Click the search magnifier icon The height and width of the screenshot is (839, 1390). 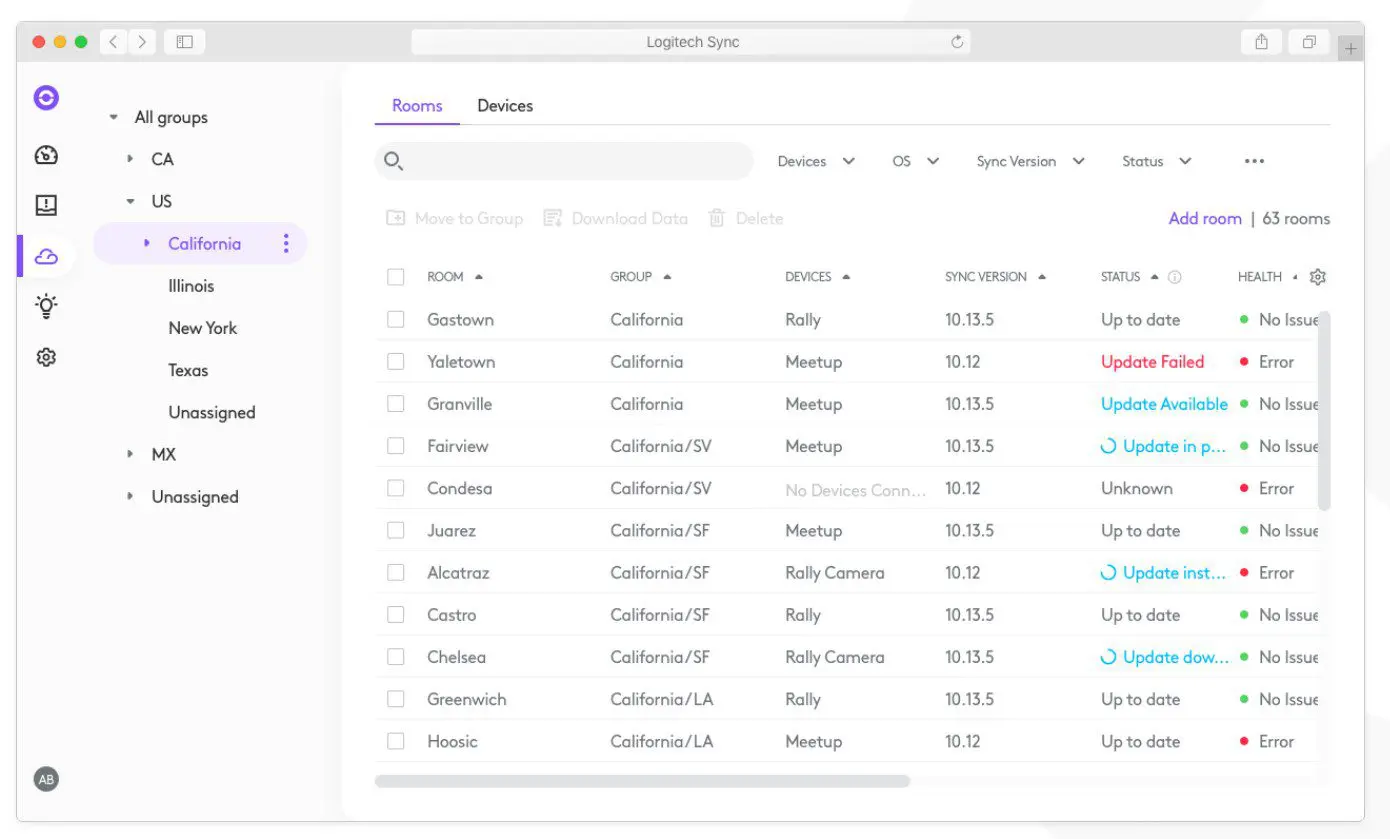(x=393, y=161)
